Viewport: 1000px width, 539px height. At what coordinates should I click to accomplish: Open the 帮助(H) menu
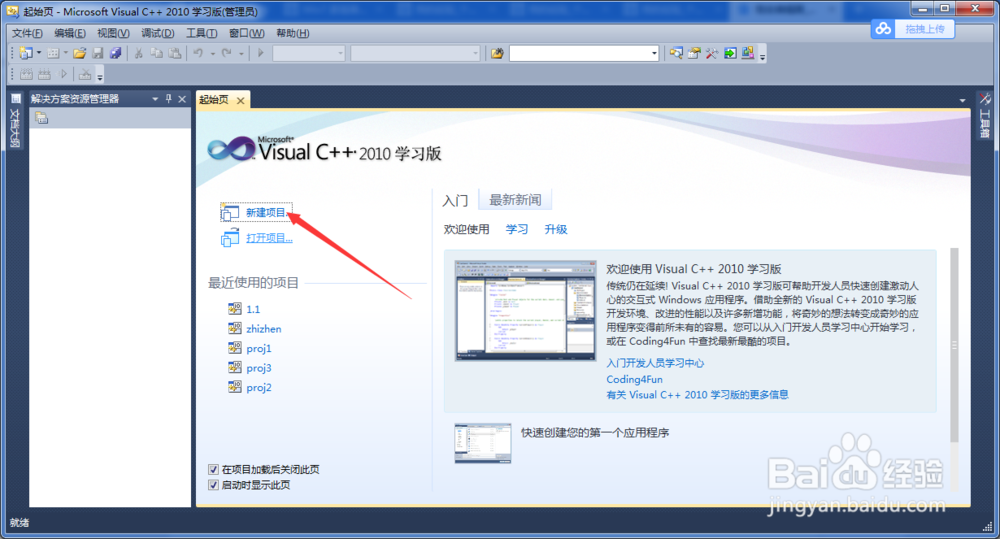(x=293, y=33)
